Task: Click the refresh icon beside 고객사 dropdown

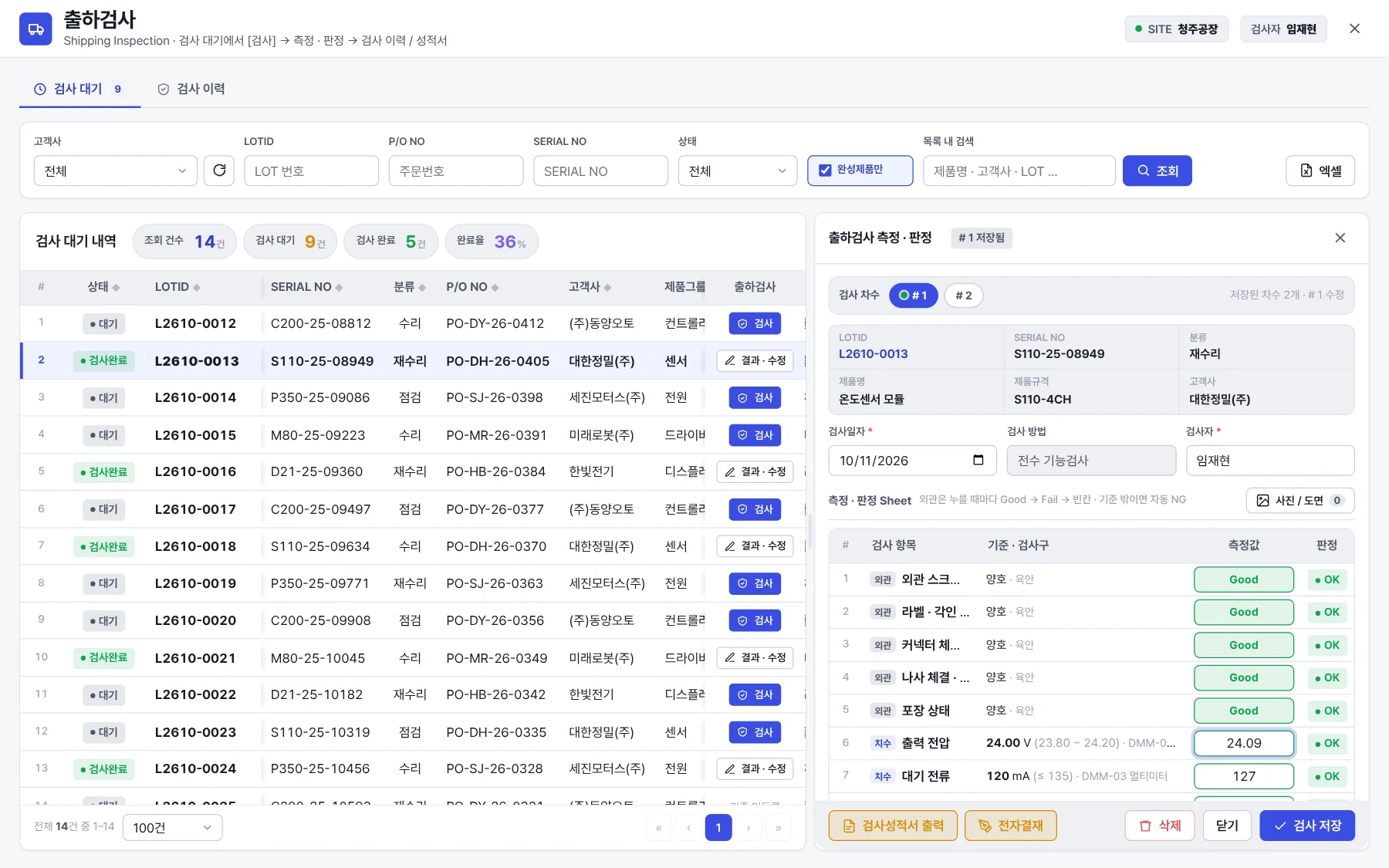Action: [219, 171]
